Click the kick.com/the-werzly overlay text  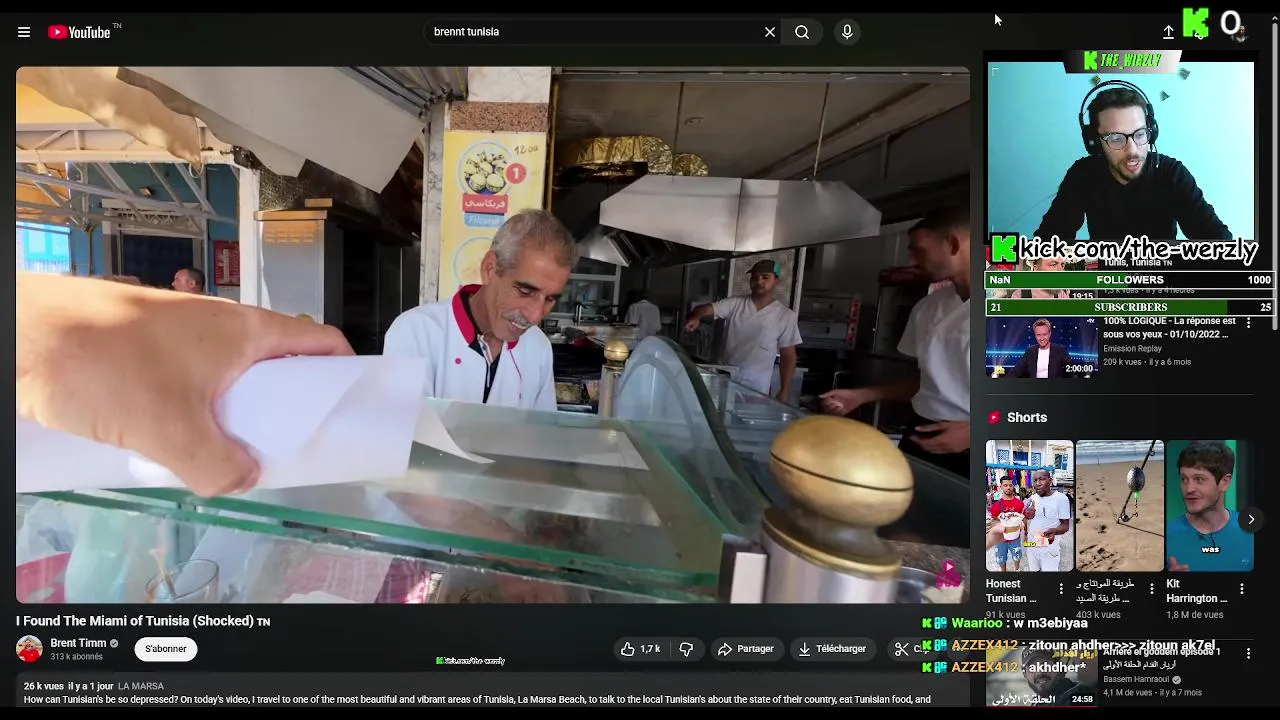point(1139,248)
